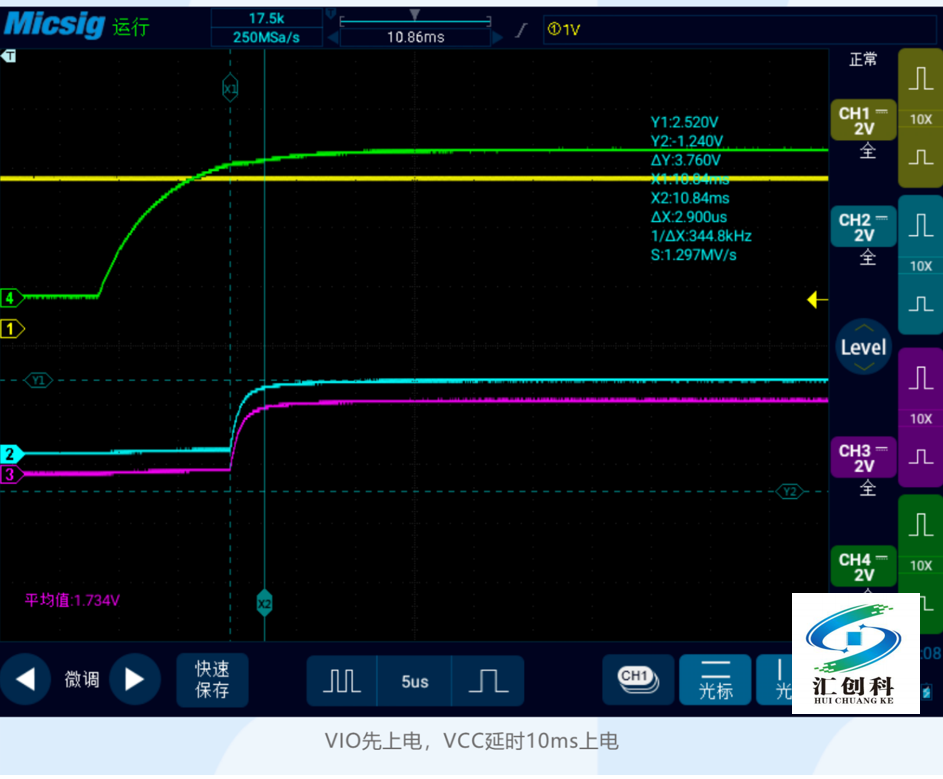
Task: Tap the 运行 run status button
Action: (131, 27)
